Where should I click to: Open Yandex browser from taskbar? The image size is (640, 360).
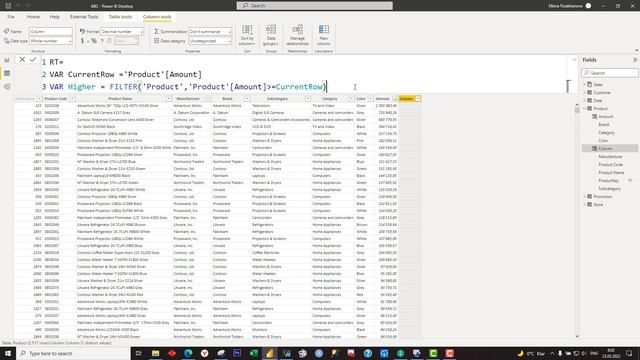coord(204,353)
